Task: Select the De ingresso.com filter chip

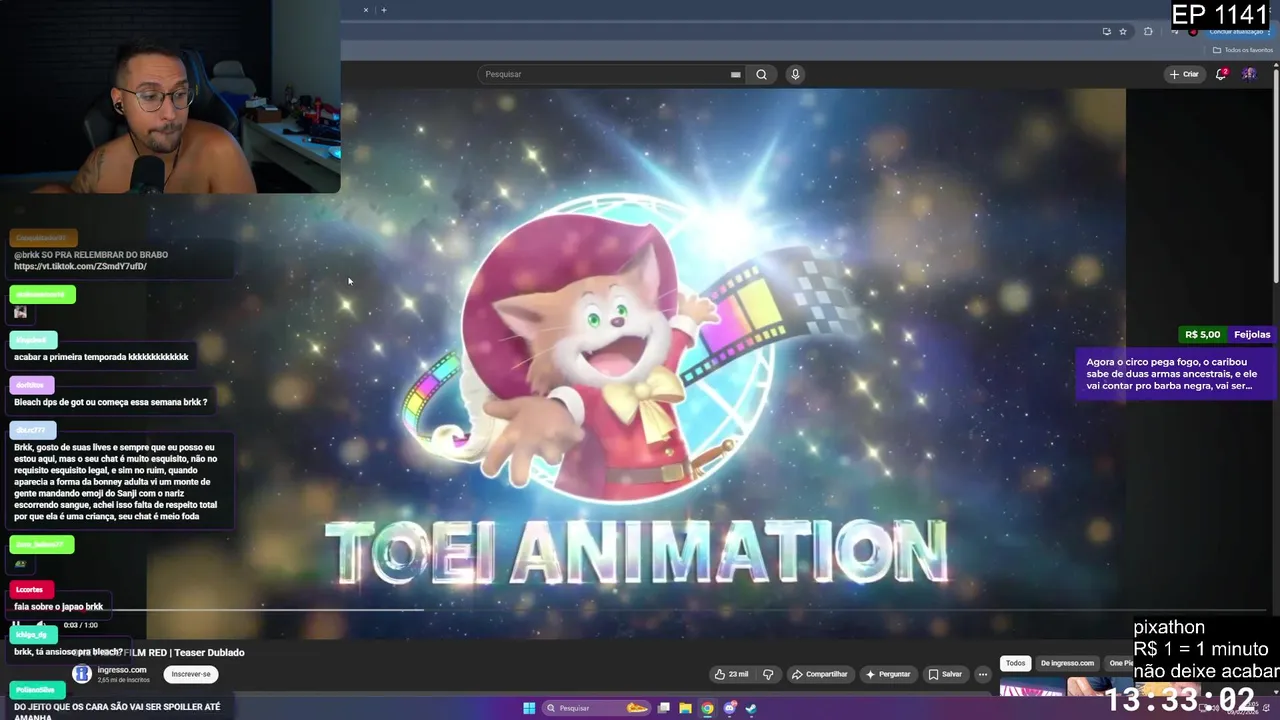Action: click(x=1067, y=663)
